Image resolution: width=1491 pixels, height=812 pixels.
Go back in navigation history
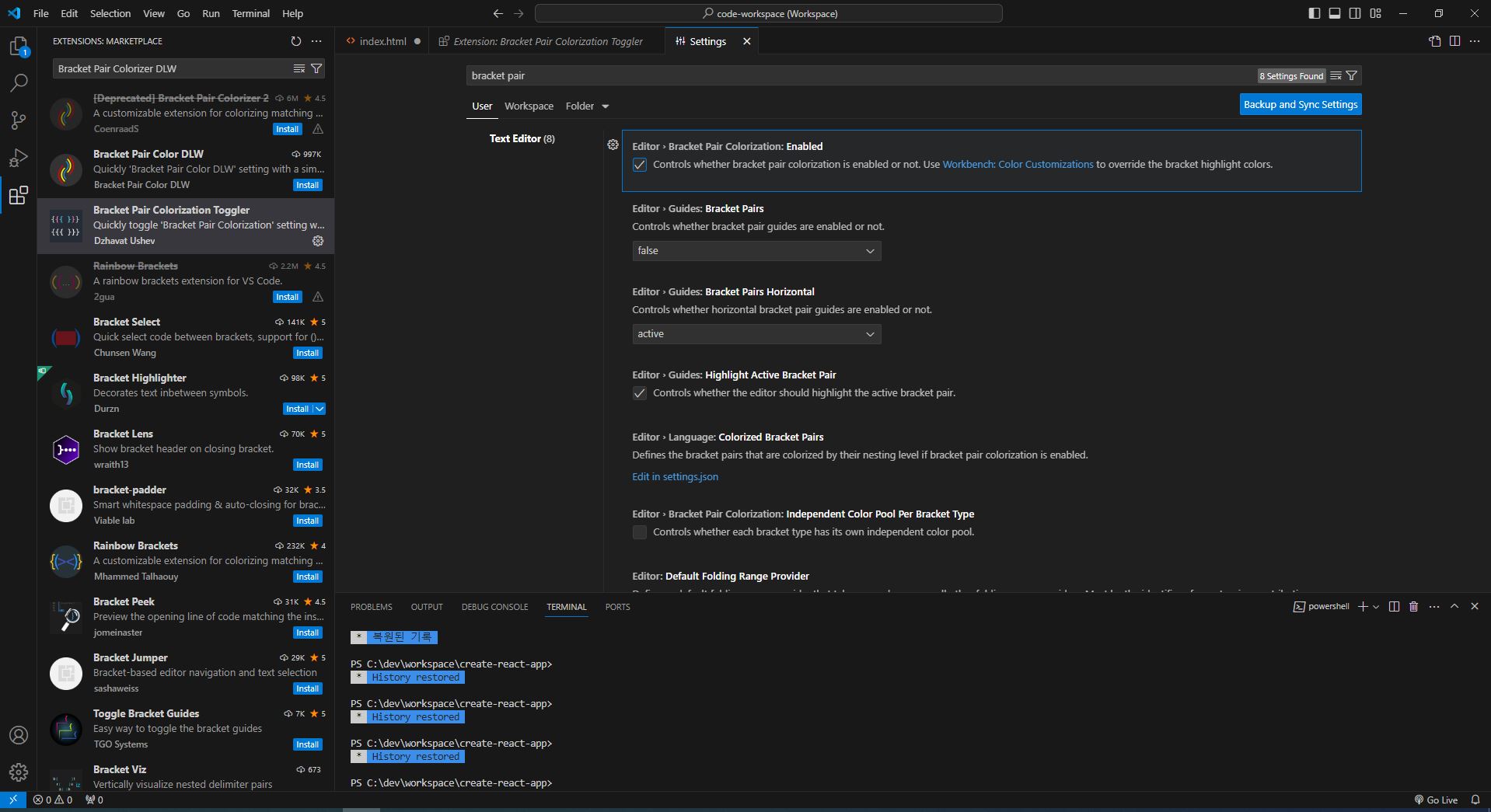498,13
